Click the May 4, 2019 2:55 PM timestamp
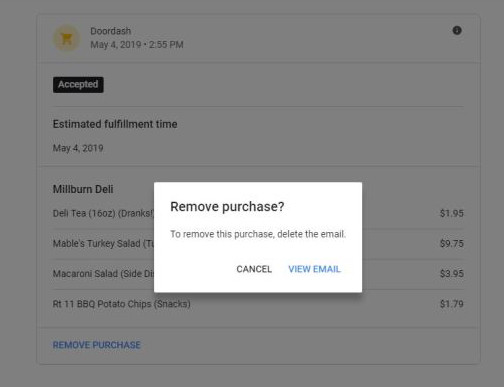 pyautogui.click(x=137, y=45)
